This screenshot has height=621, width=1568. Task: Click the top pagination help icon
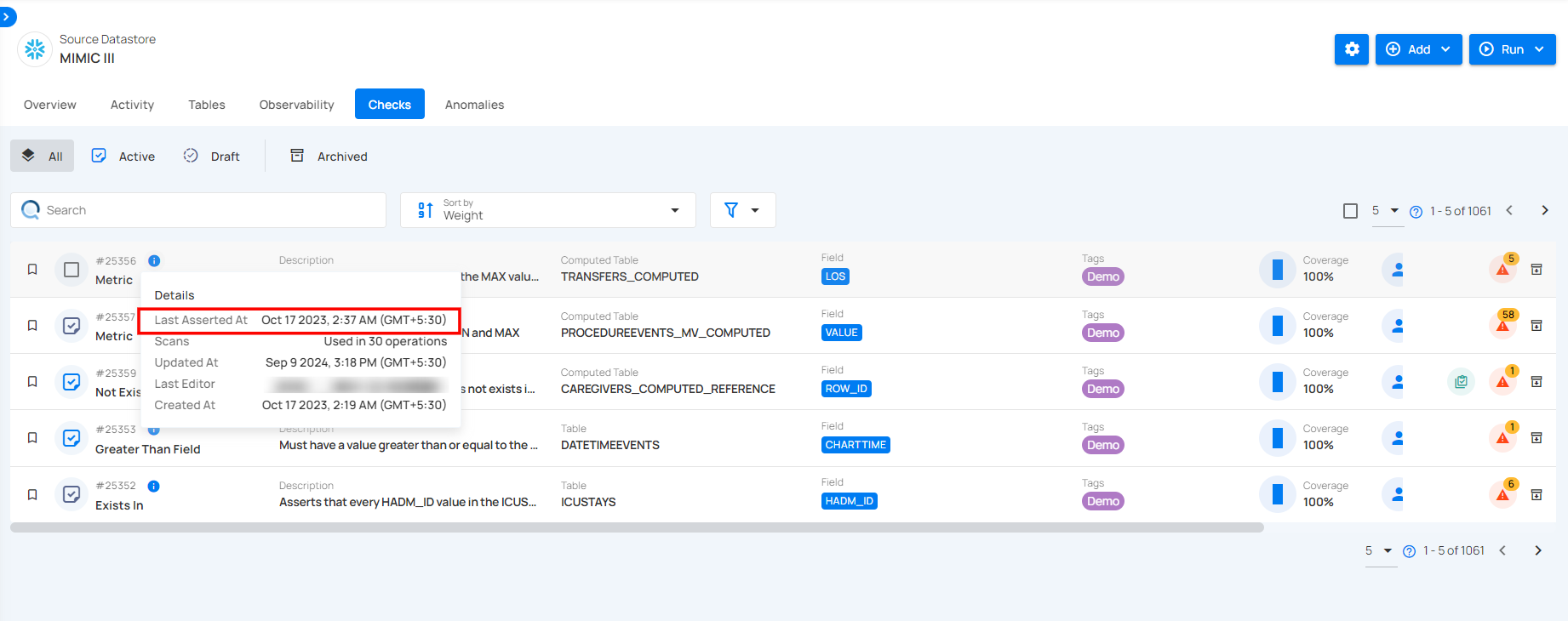[x=1416, y=212]
